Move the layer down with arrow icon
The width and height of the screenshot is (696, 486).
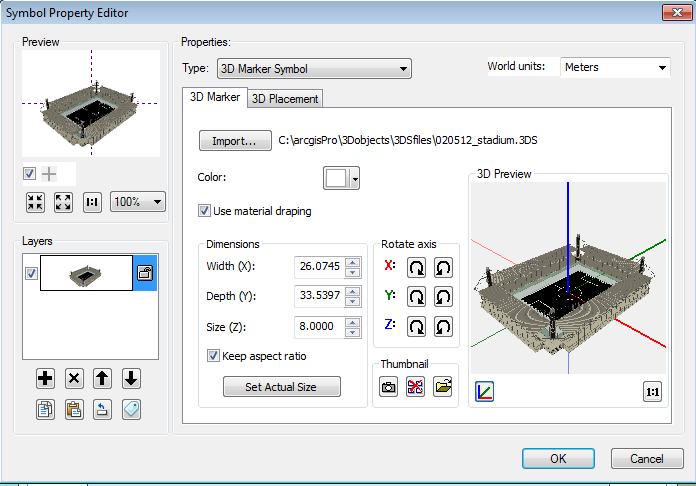[131, 379]
